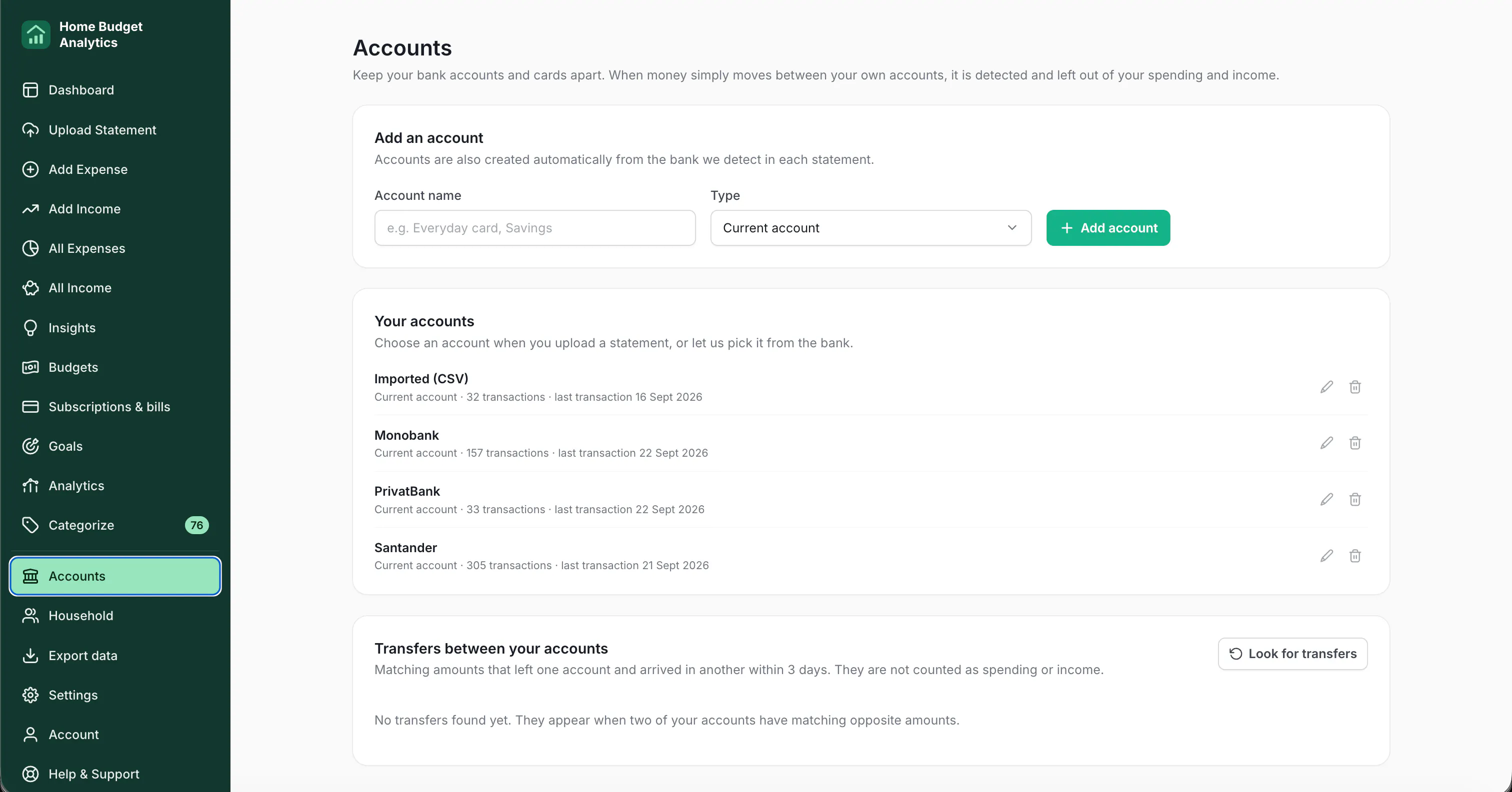Remove PrivatBank with its trash icon
Image resolution: width=1512 pixels, height=792 pixels.
[x=1354, y=499]
